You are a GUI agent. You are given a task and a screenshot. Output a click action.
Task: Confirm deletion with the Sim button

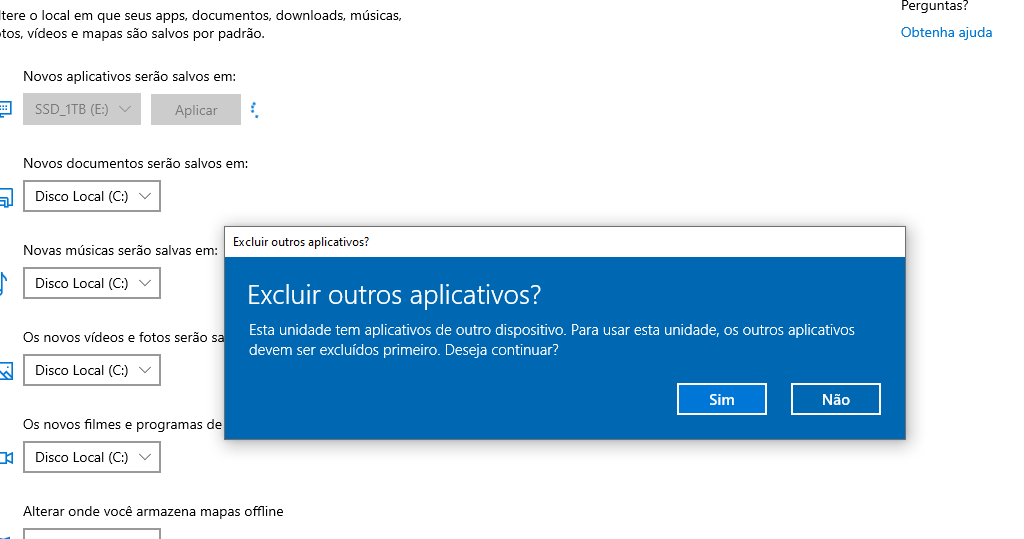pyautogui.click(x=722, y=399)
